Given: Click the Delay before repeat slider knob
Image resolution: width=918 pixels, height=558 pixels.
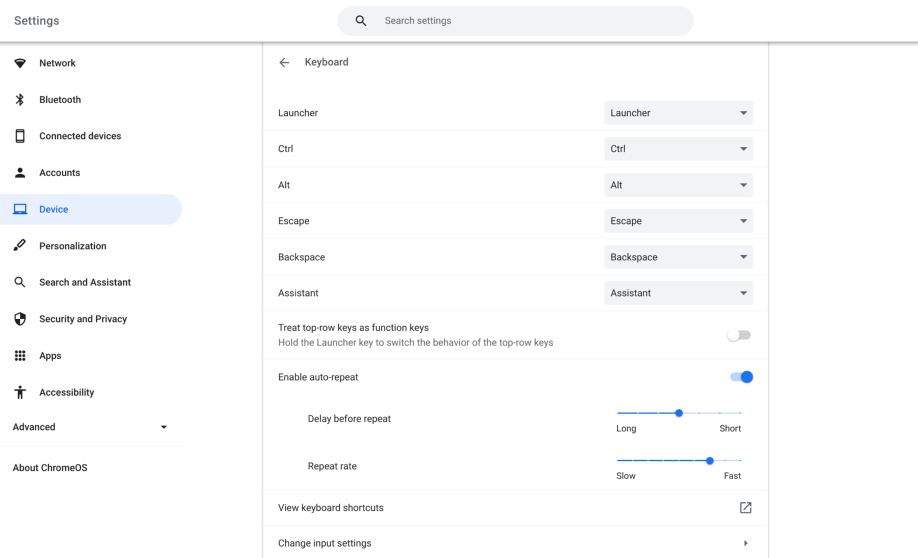Looking at the screenshot, I should [x=679, y=413].
